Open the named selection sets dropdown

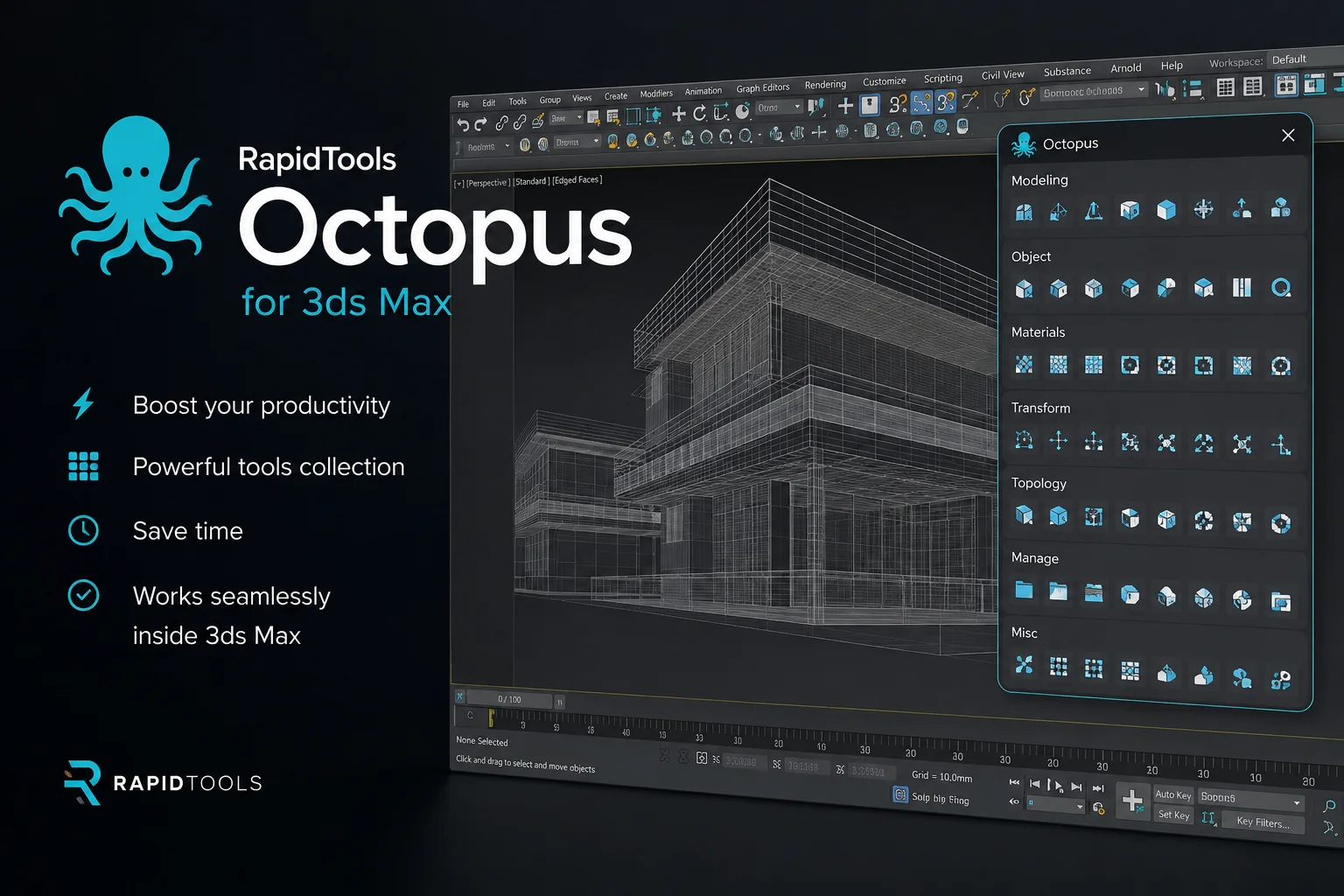pos(1094,91)
